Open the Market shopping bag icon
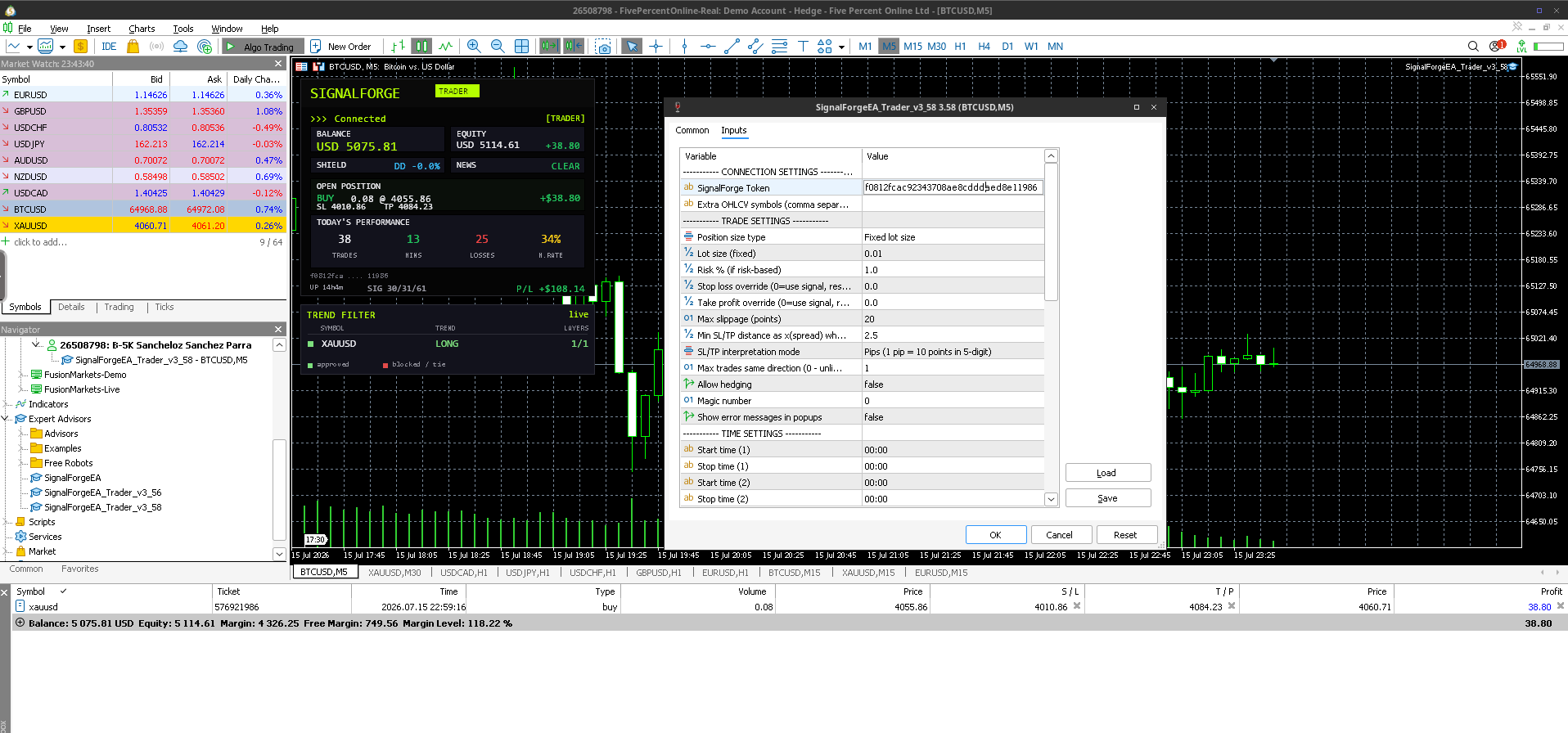 pyautogui.click(x=133, y=47)
